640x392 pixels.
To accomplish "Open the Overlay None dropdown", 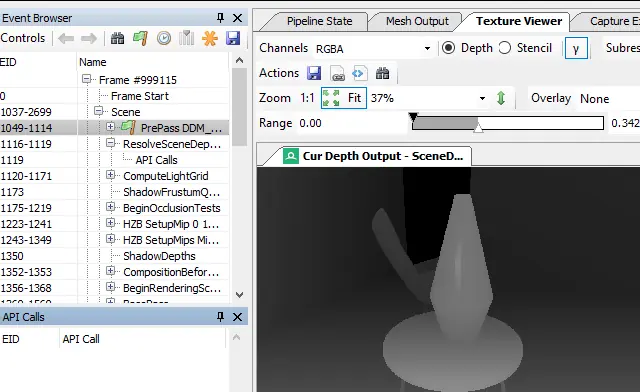I will pos(608,98).
